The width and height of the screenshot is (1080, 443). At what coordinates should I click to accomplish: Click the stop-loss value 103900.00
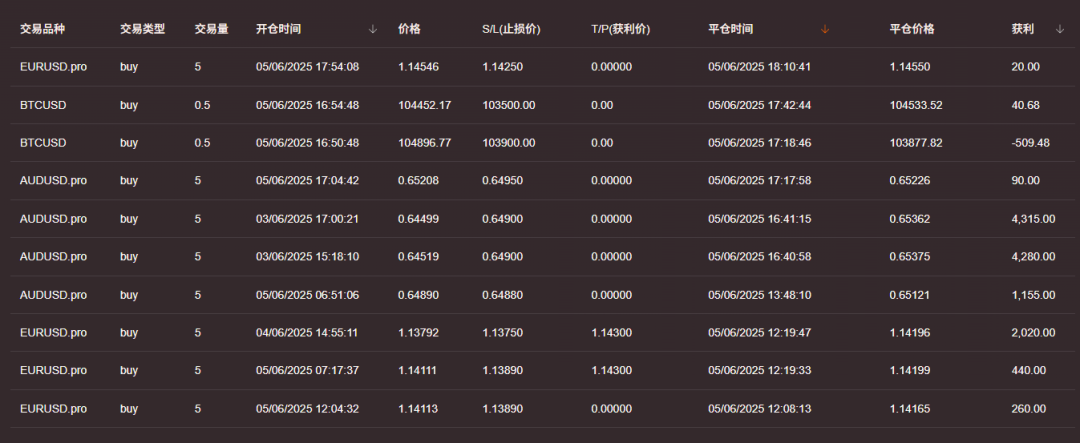click(x=508, y=143)
